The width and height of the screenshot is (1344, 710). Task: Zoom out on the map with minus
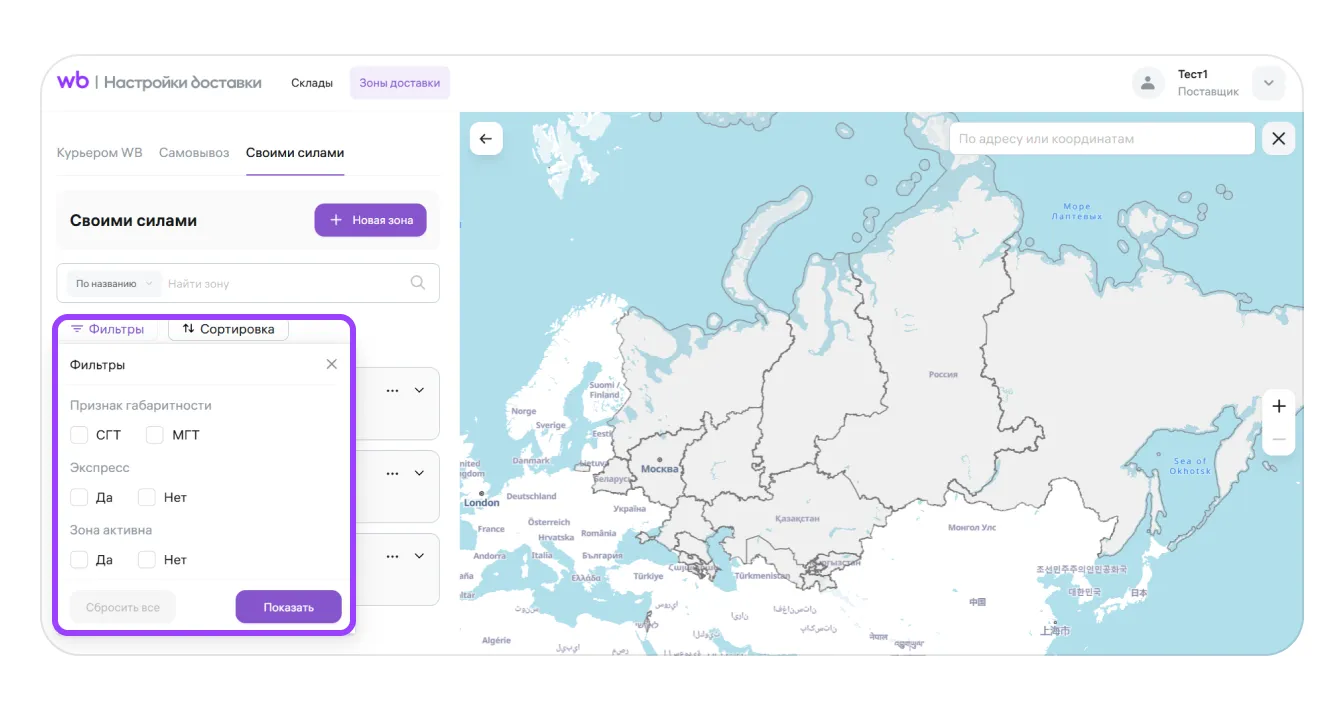[1278, 439]
